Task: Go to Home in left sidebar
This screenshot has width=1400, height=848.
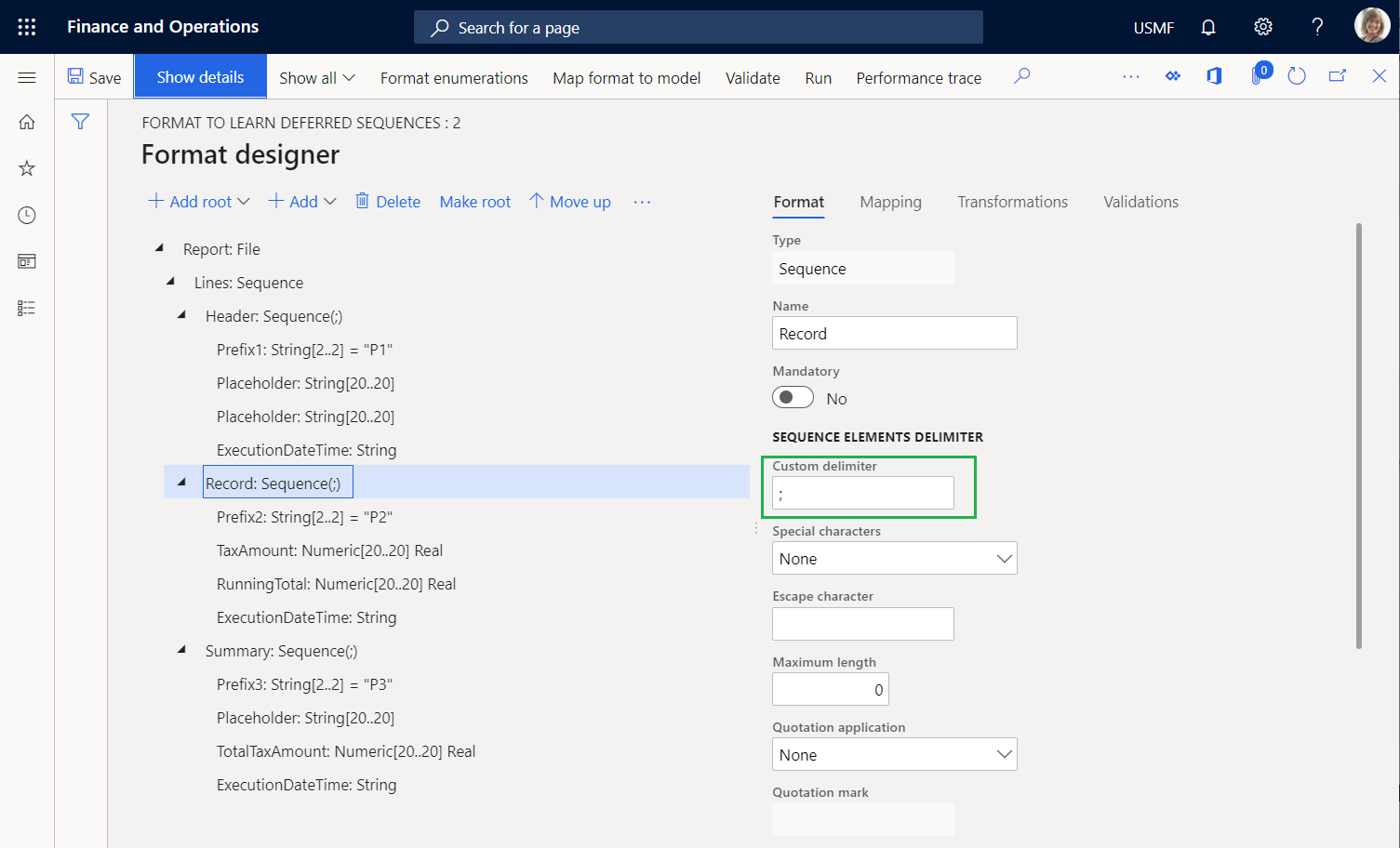Action: (27, 122)
